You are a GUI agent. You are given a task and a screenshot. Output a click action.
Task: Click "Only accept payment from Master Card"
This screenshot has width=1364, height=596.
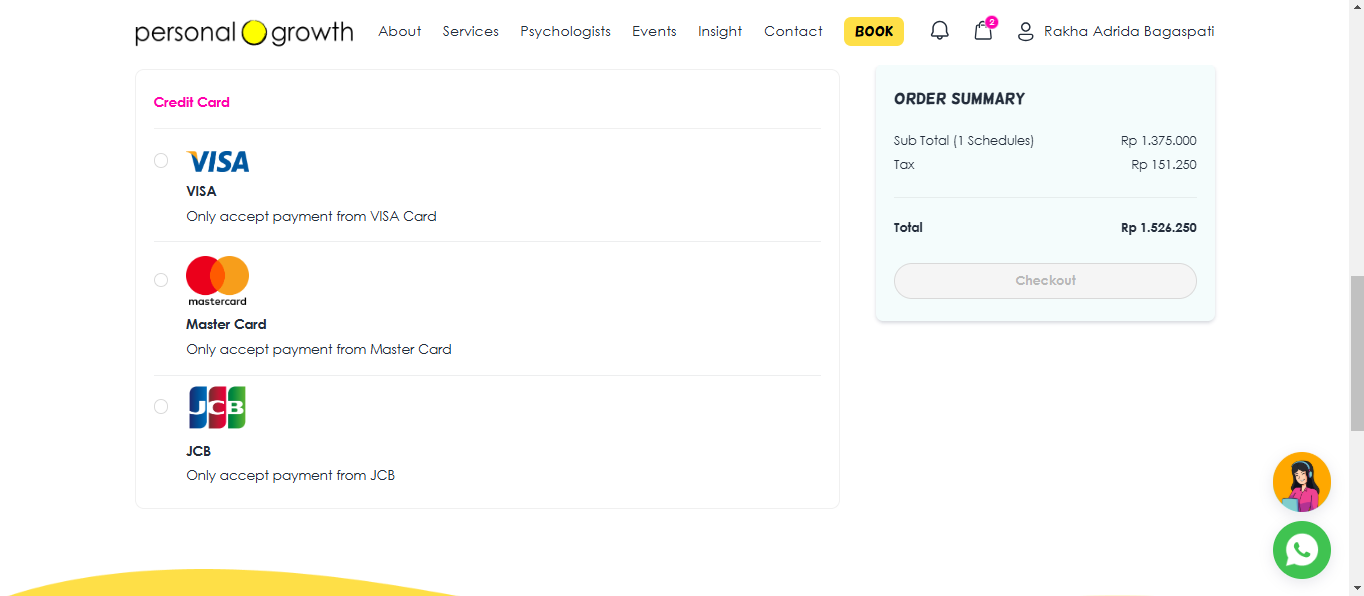pos(319,349)
